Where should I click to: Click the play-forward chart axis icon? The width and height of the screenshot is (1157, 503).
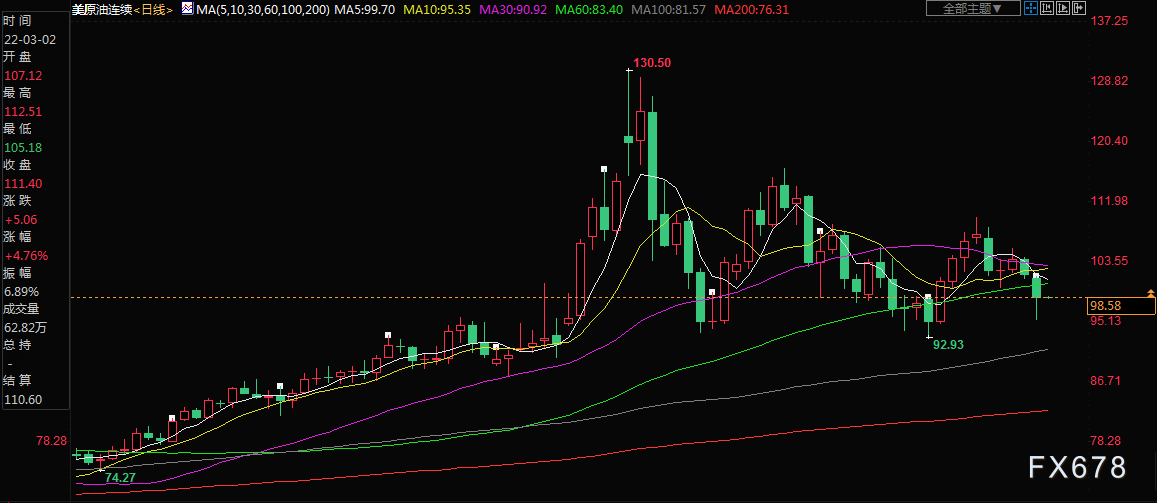click(1063, 8)
